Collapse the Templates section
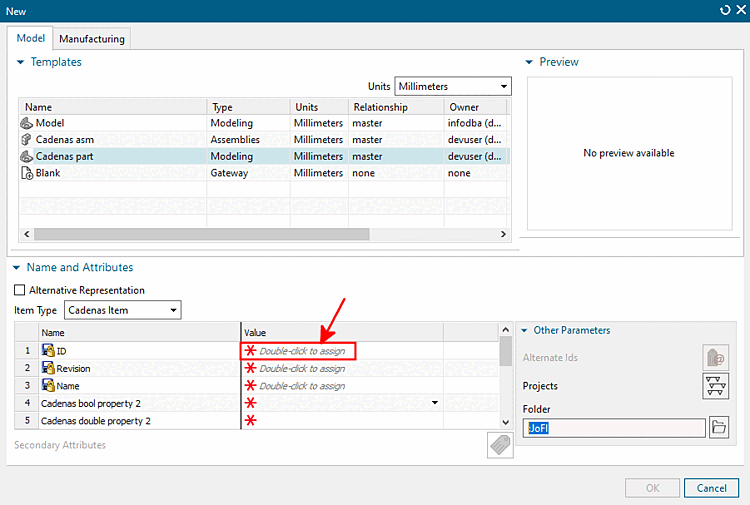The image size is (750, 505). [21, 62]
